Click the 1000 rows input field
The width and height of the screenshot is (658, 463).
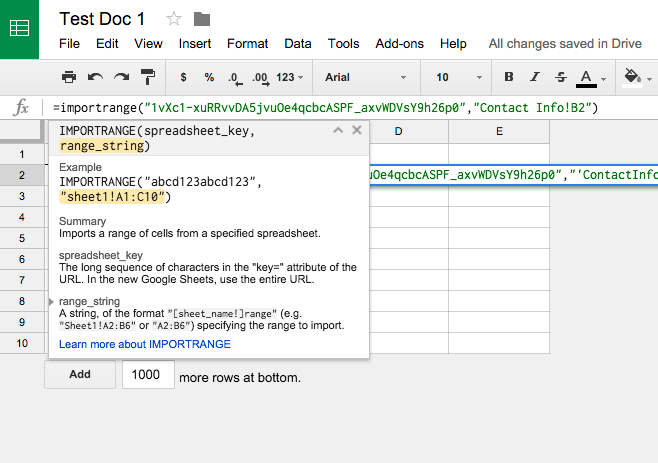coord(148,374)
